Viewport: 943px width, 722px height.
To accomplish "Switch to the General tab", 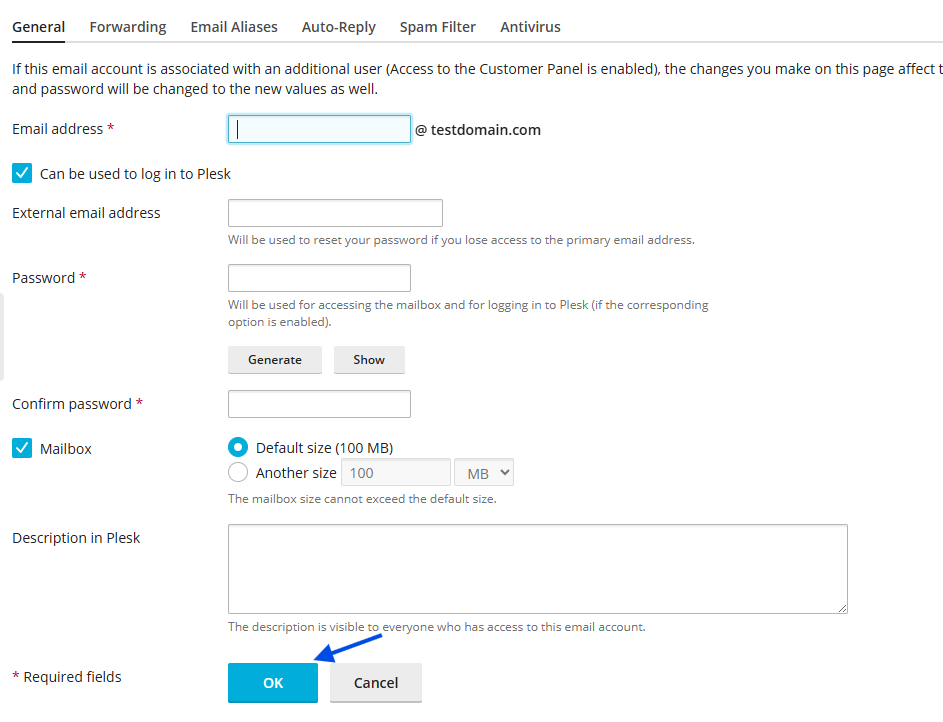I will (x=38, y=27).
